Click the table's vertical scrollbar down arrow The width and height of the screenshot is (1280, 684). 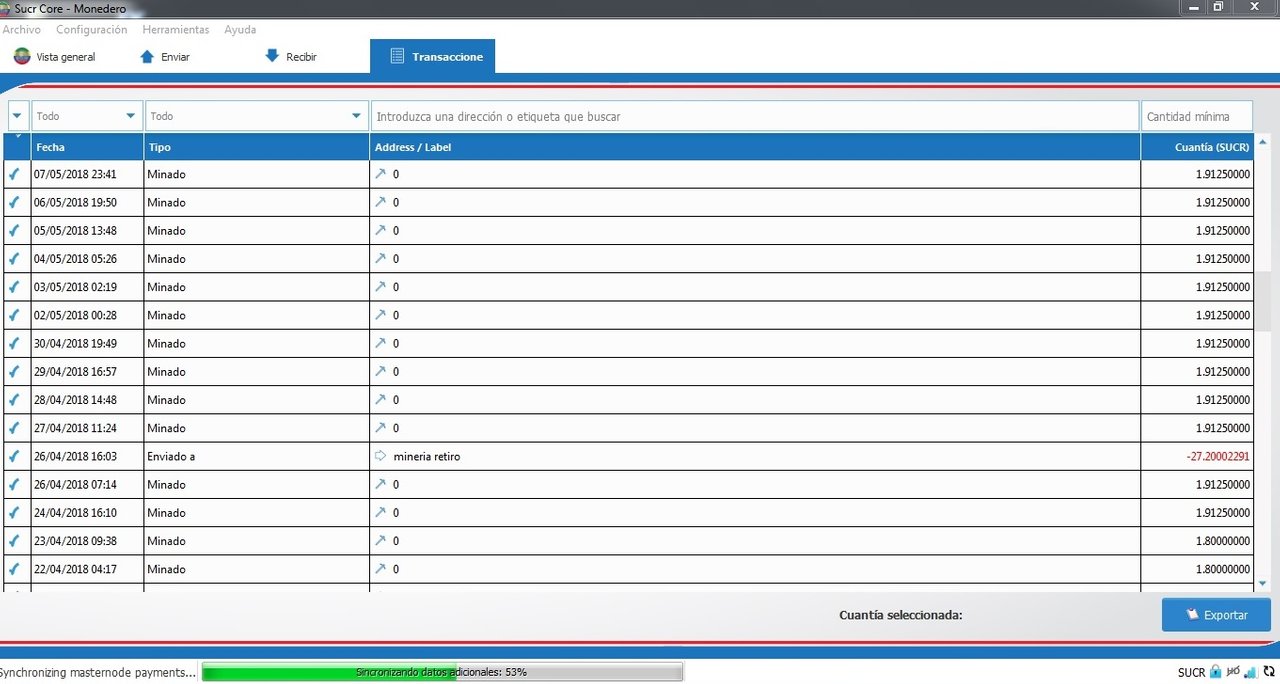[1262, 583]
